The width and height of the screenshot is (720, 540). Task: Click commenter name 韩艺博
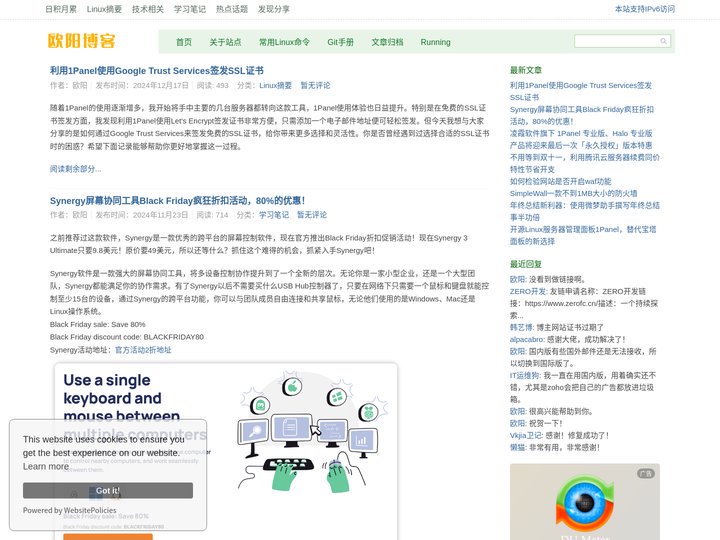pos(521,327)
